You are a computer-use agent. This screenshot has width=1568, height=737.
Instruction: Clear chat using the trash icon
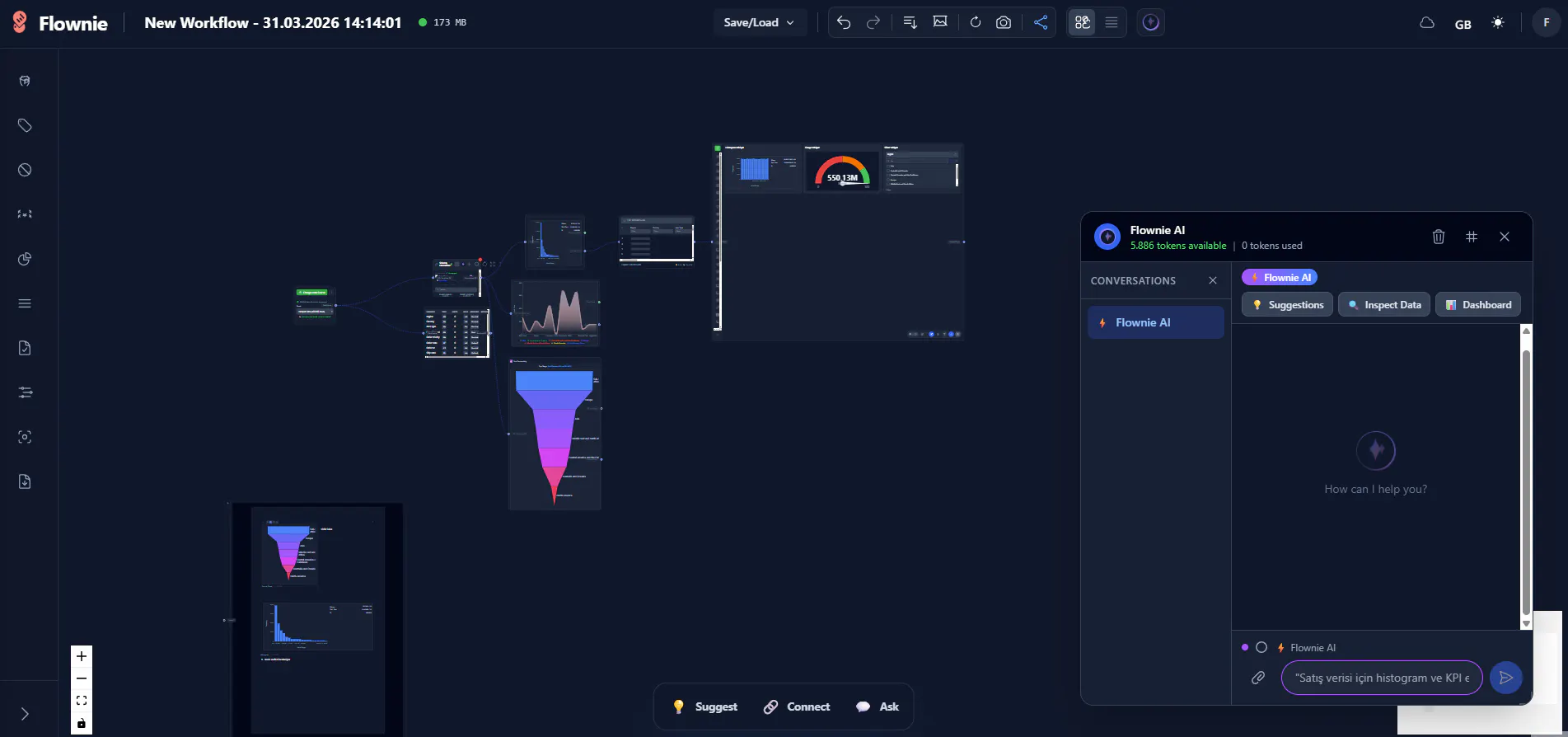[1439, 237]
